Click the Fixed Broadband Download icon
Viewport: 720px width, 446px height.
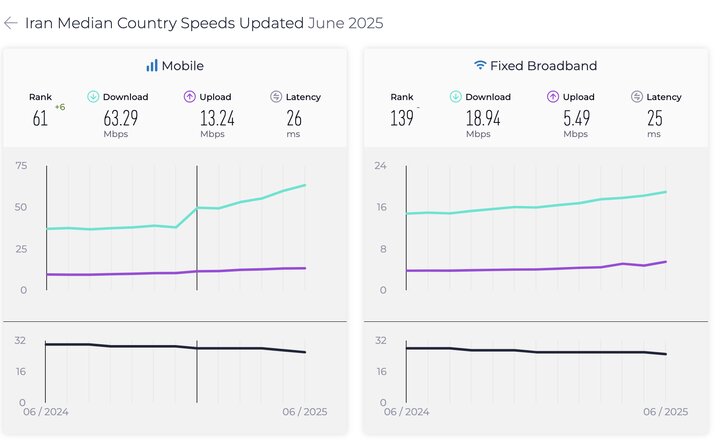pyautogui.click(x=456, y=97)
